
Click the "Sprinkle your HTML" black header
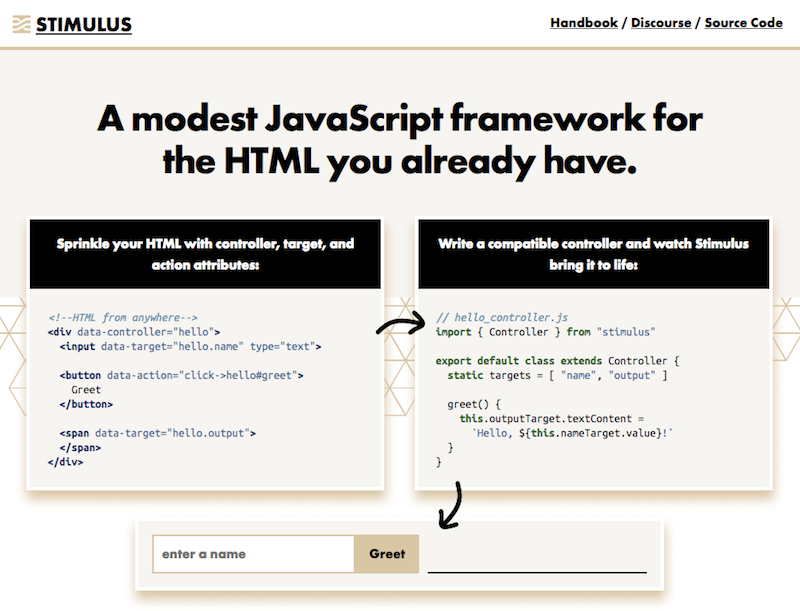pyautogui.click(x=205, y=254)
